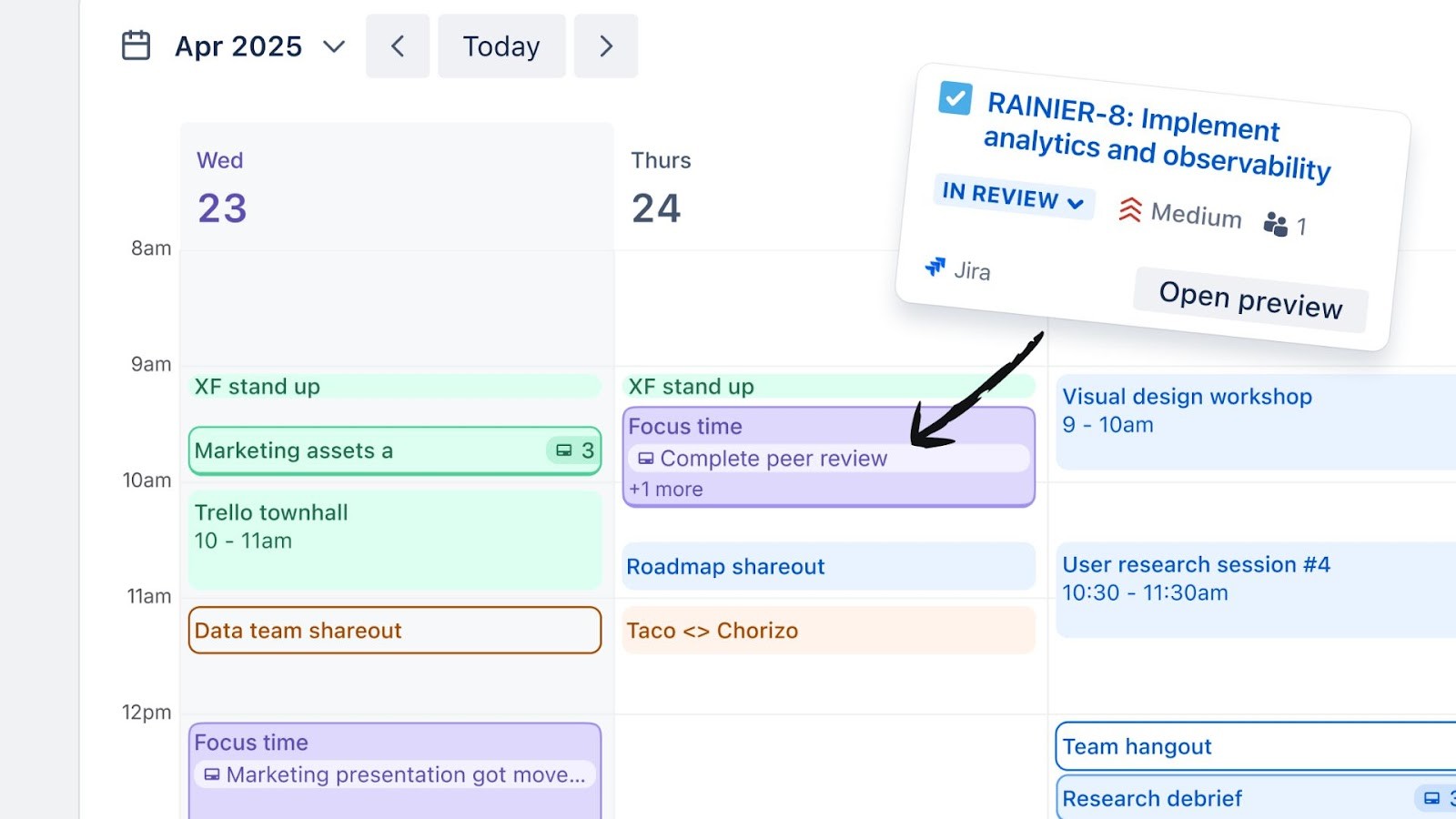Screen dimensions: 1456x819
Task: Click the assignee people icon showing 1
Action: tap(1278, 225)
